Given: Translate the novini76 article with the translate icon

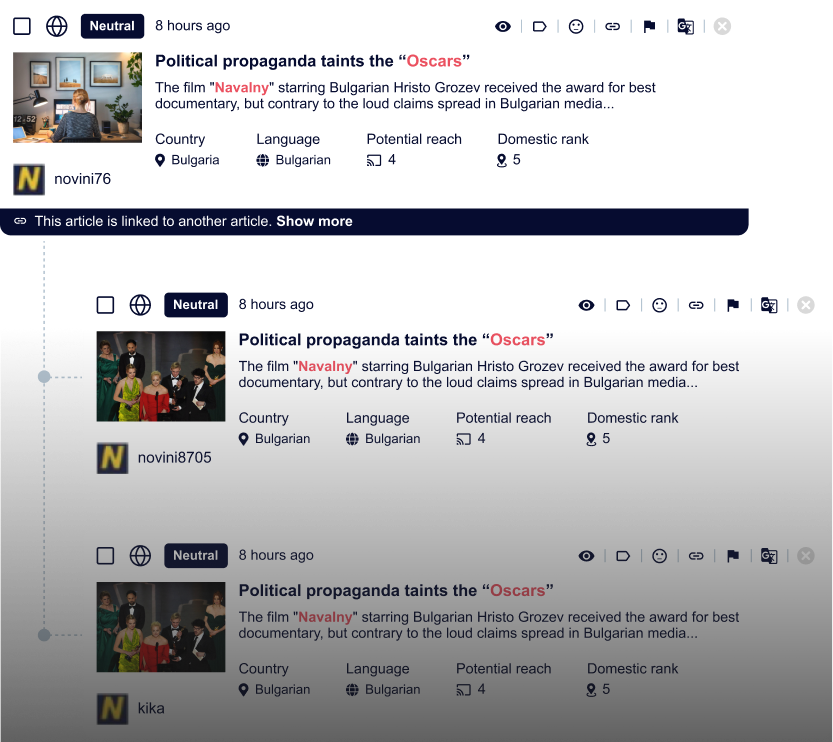Looking at the screenshot, I should coord(685,26).
